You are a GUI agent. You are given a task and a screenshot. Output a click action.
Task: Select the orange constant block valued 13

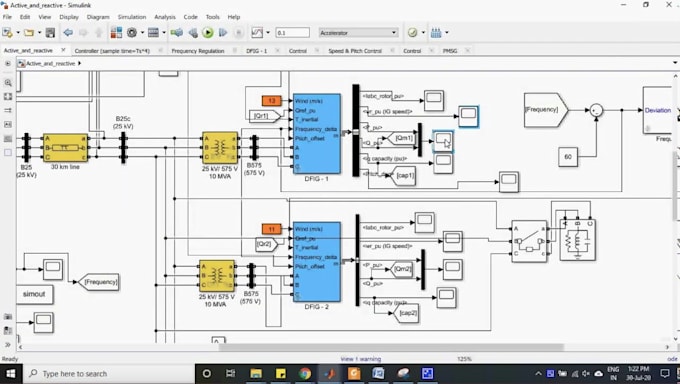271,101
